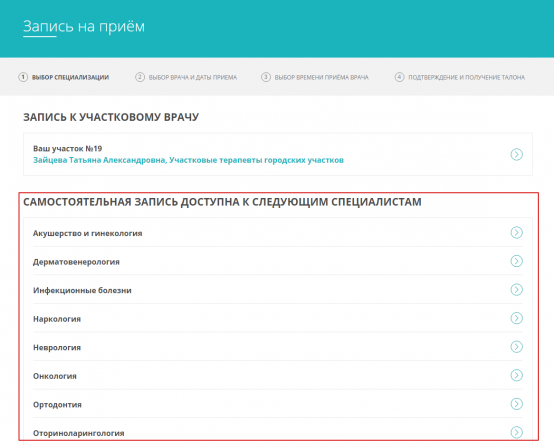The width and height of the screenshot is (554, 445).
Task: Click arrow icon beside Оториноларингология
Action: click(x=516, y=432)
